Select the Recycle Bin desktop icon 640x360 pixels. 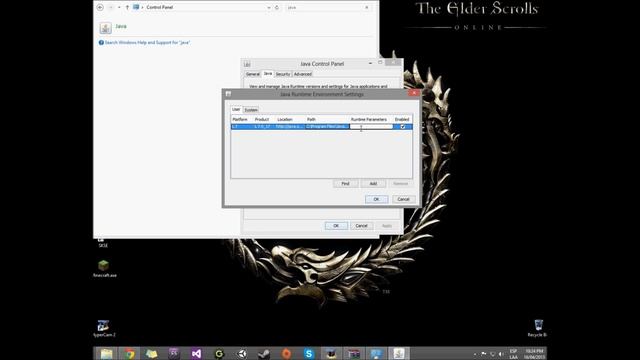(538, 328)
